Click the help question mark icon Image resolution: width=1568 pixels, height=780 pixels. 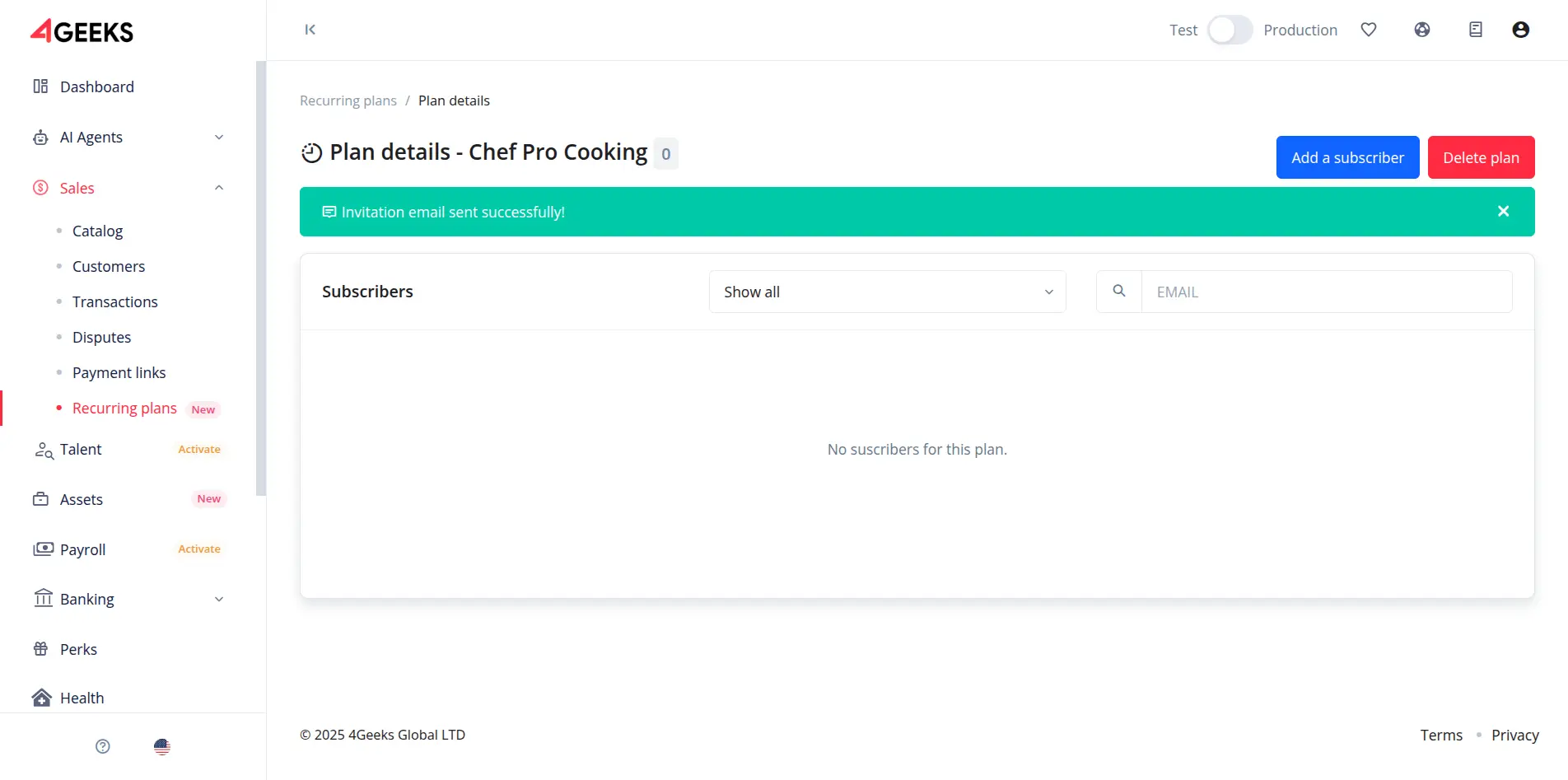pyautogui.click(x=103, y=746)
